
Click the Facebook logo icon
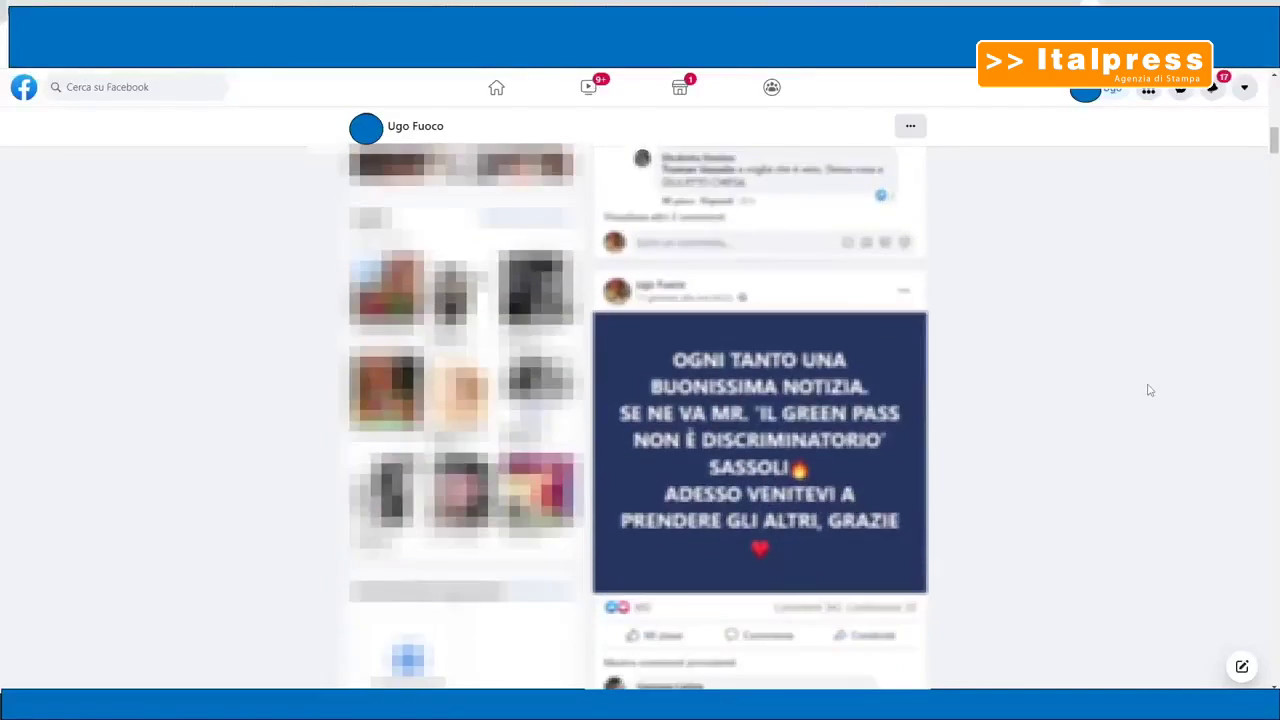(x=24, y=87)
